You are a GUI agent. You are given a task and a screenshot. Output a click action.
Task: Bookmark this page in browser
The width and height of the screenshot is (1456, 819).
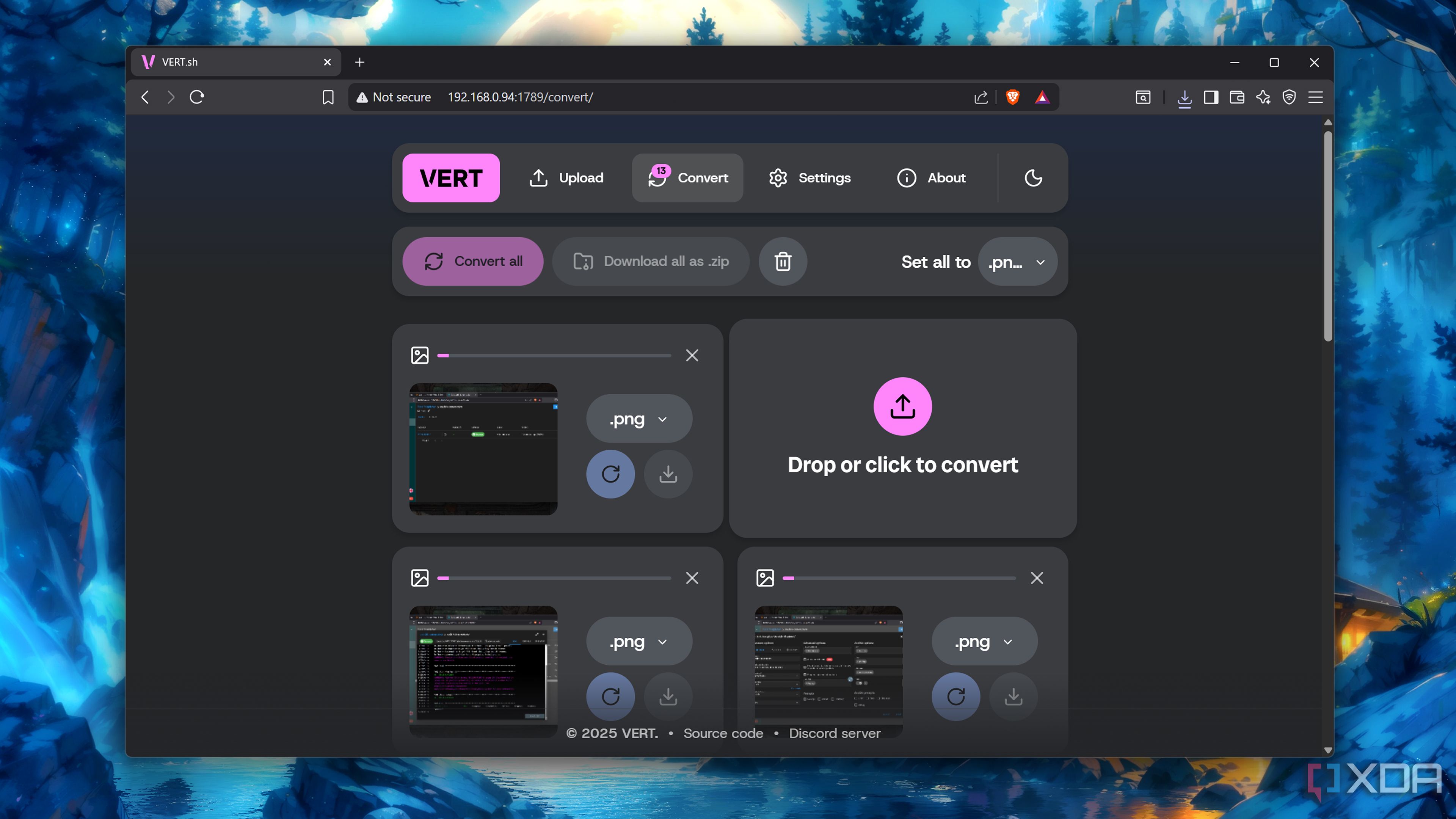328,97
